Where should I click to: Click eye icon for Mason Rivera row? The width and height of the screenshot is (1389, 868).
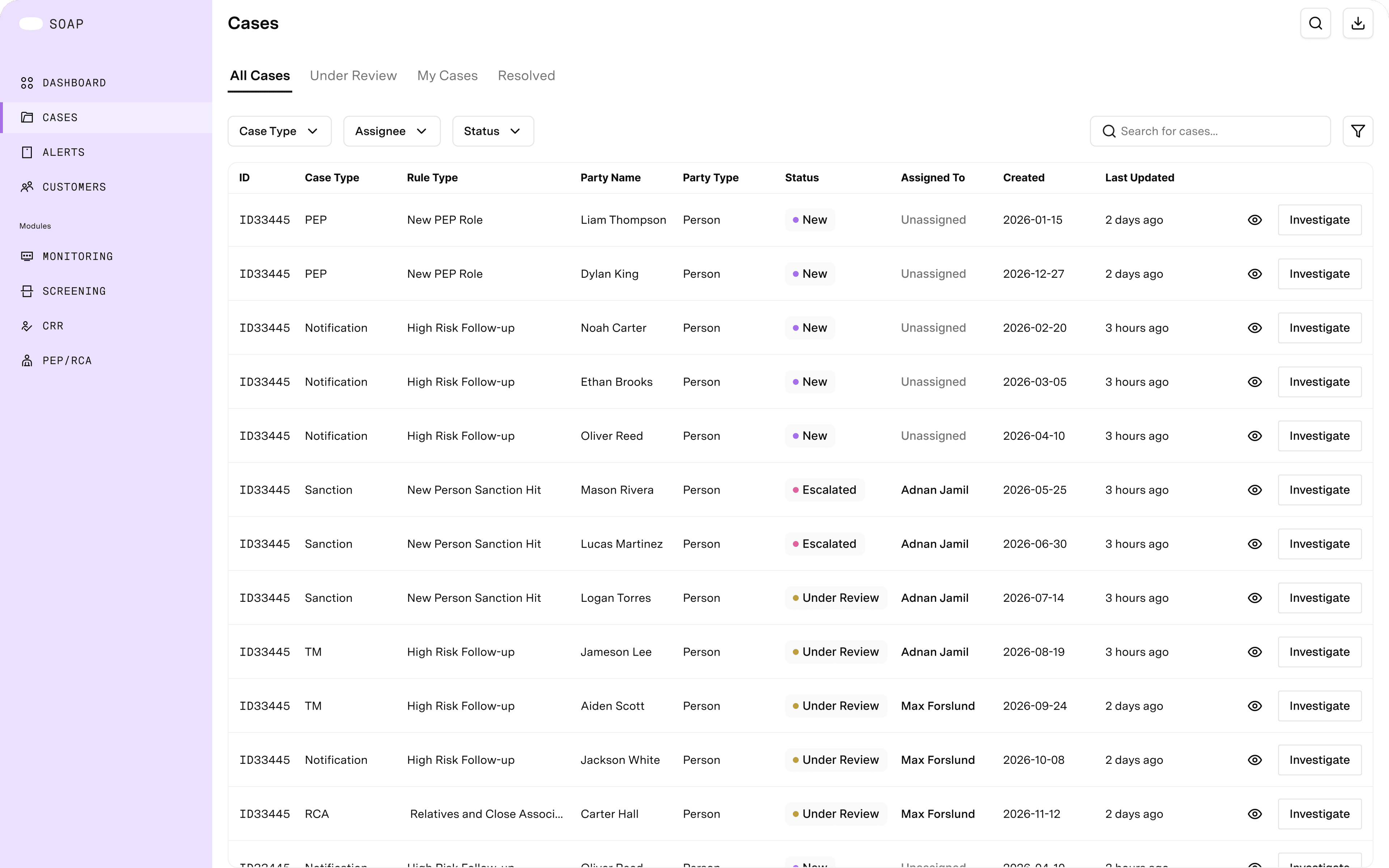point(1255,490)
